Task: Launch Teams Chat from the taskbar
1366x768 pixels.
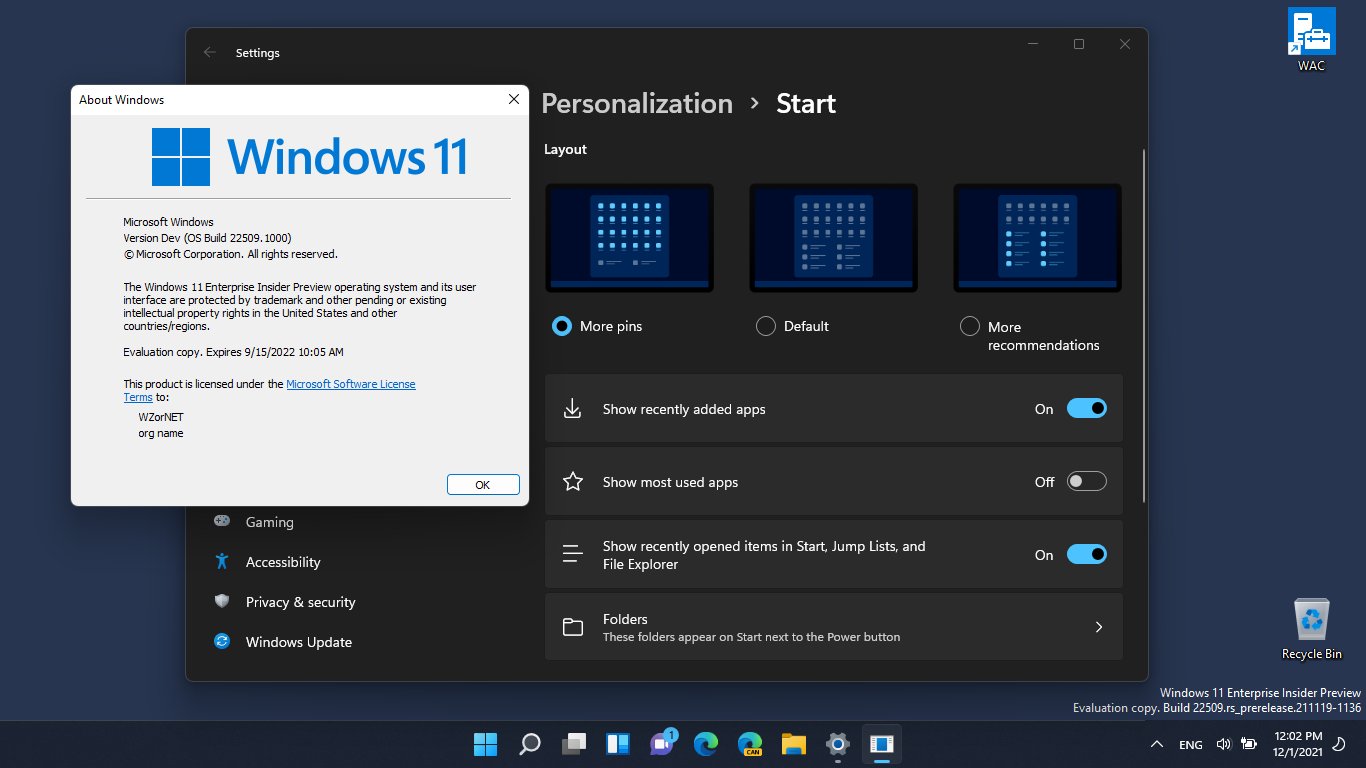Action: coord(661,744)
